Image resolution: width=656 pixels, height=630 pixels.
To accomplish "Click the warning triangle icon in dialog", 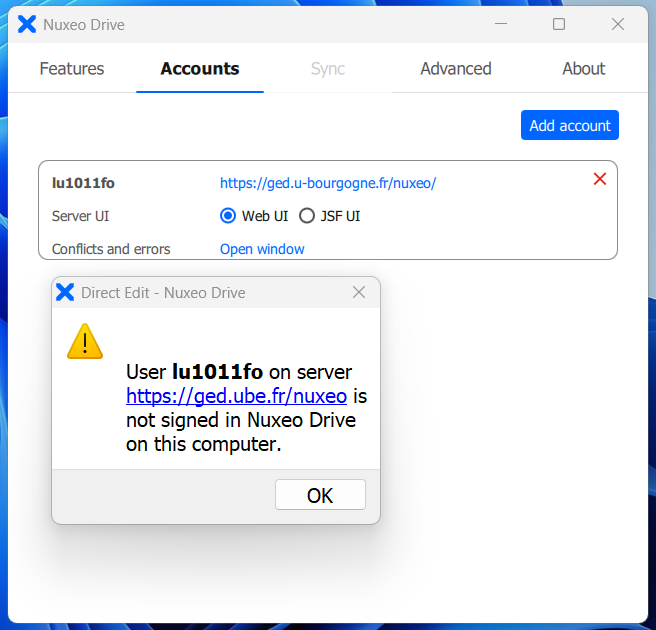I will point(85,341).
